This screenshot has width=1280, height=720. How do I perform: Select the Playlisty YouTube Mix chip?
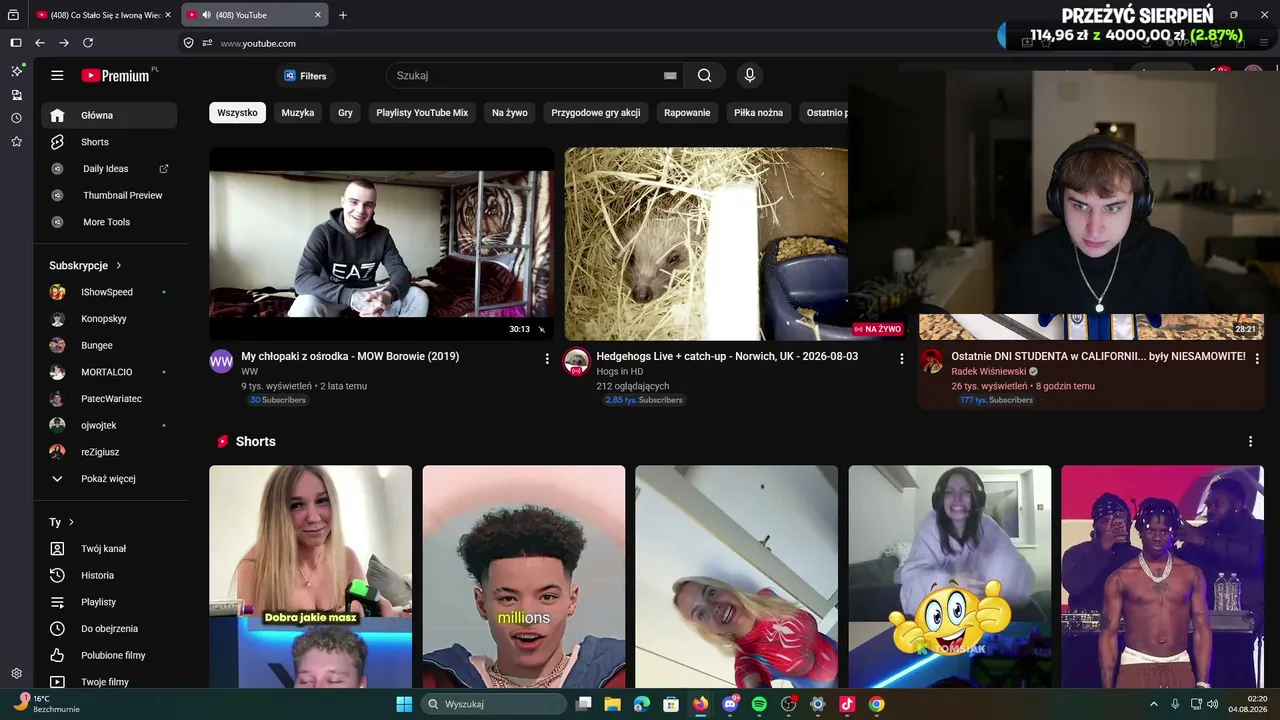[422, 113]
